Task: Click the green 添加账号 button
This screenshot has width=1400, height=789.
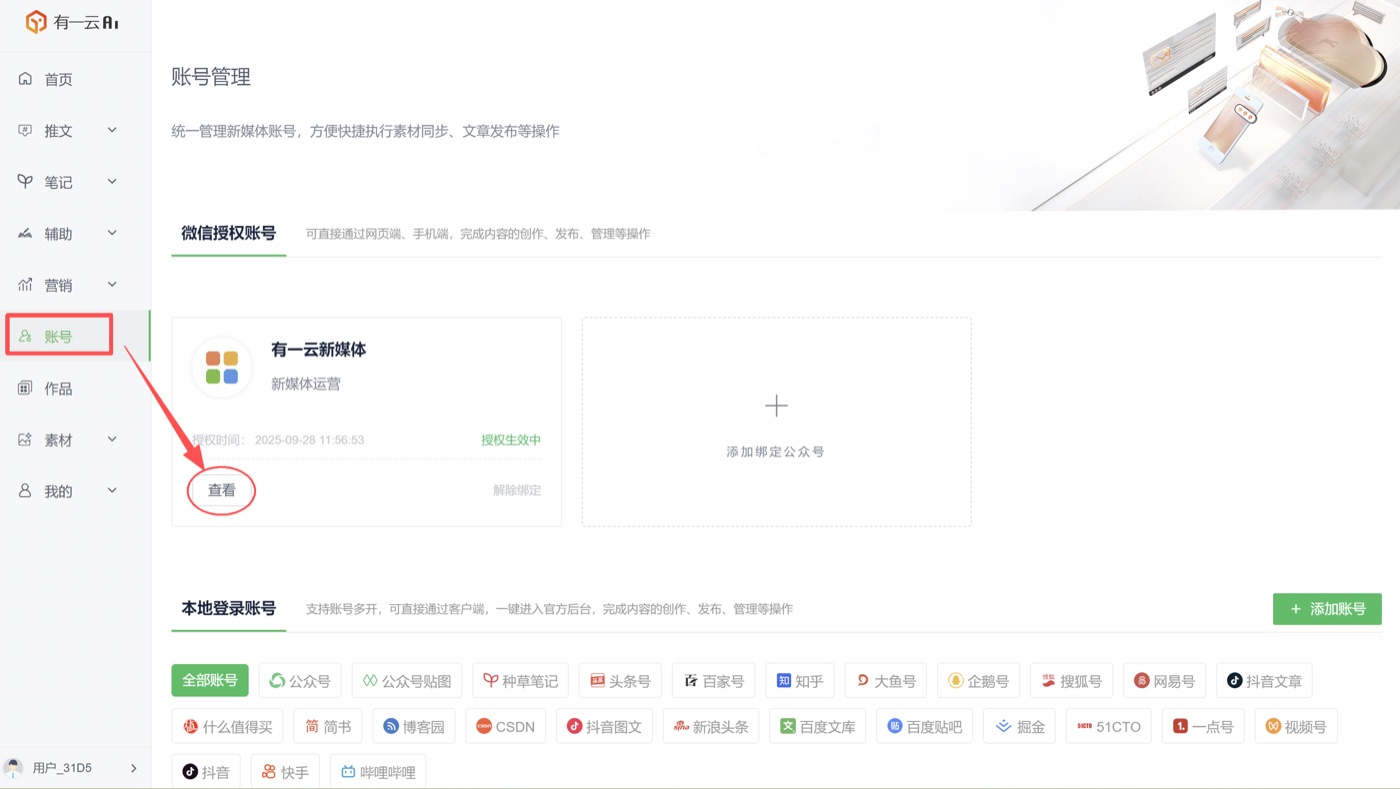Action: [1327, 609]
